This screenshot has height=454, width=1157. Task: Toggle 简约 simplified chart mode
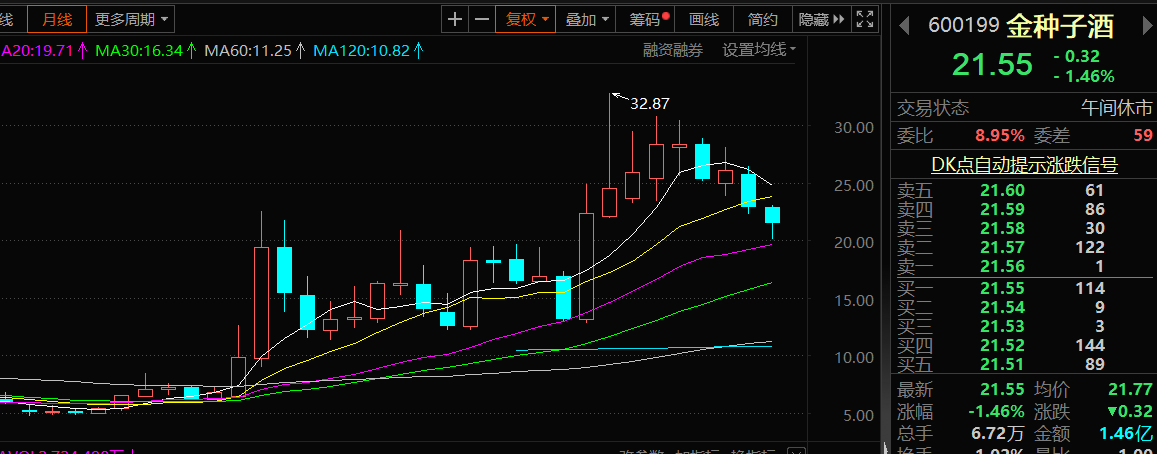pos(762,19)
